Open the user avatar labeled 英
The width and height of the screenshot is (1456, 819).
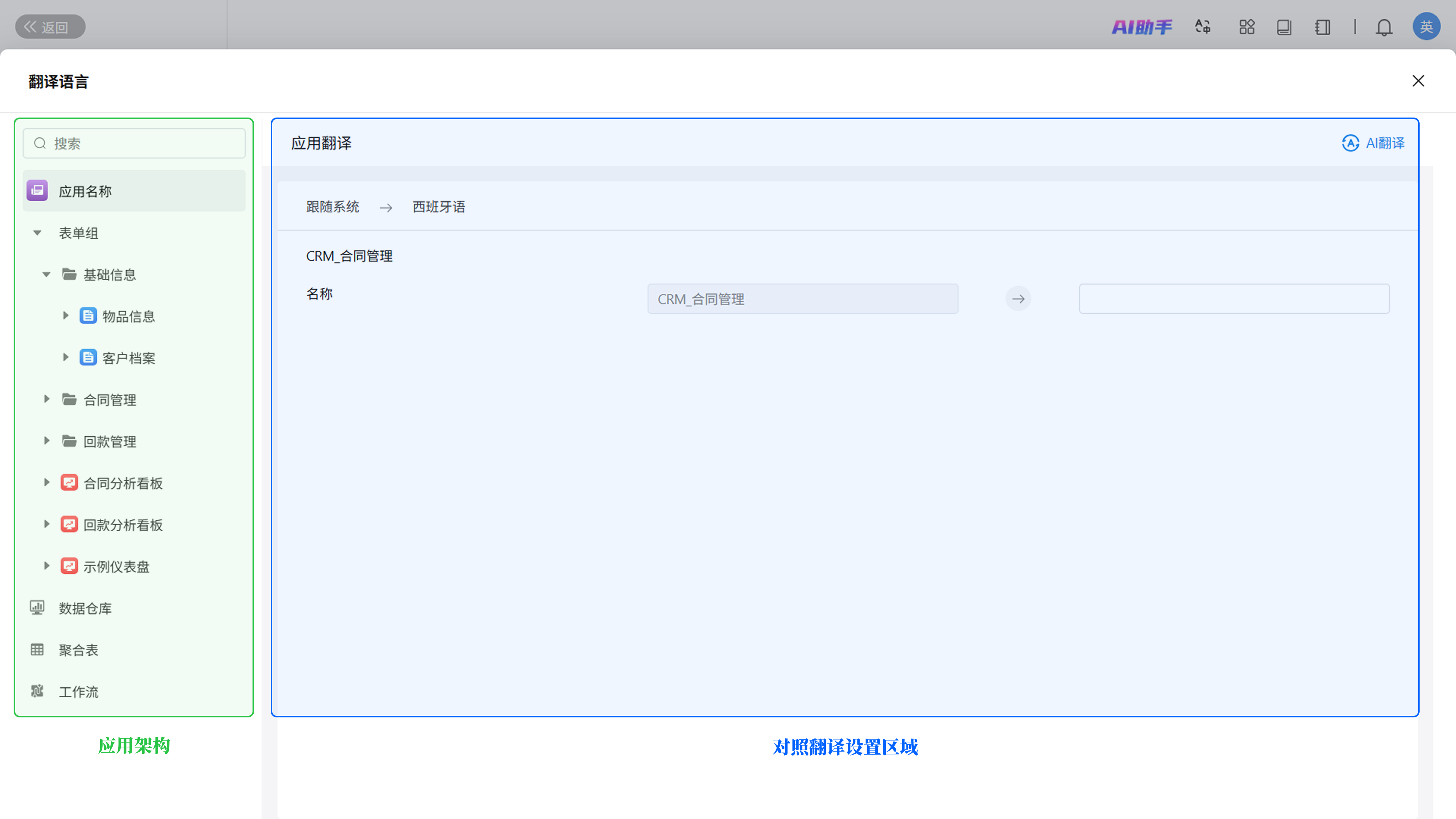click(x=1426, y=27)
